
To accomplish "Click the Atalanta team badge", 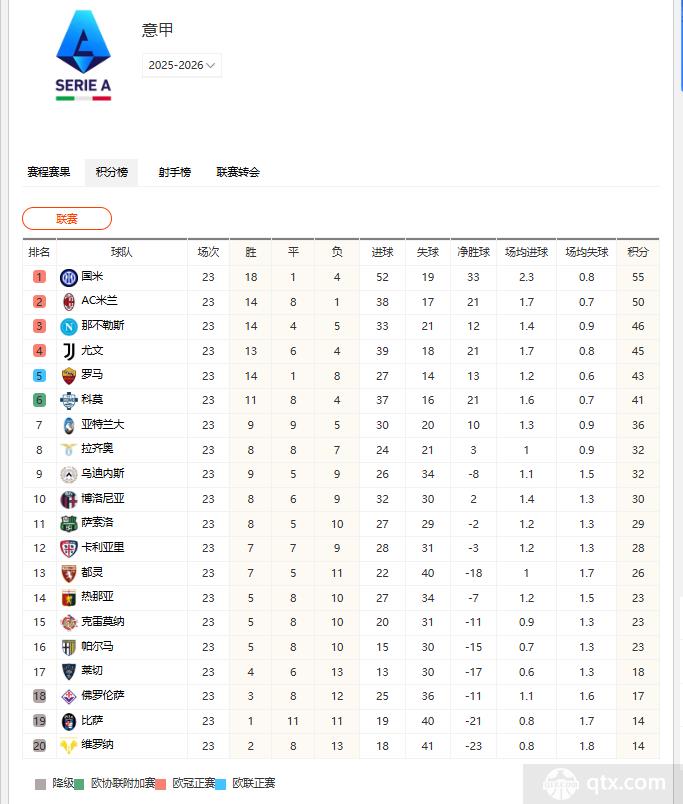I will [x=69, y=425].
